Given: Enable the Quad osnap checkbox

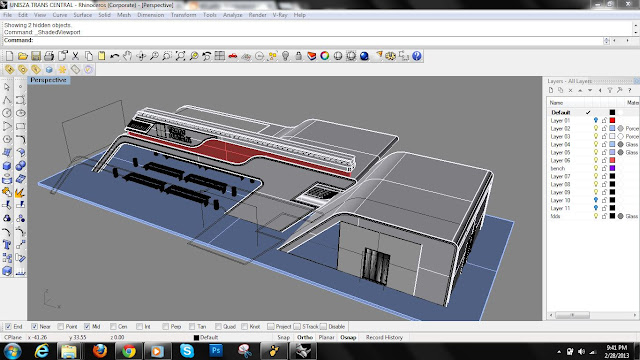Looking at the screenshot, I should 218,327.
